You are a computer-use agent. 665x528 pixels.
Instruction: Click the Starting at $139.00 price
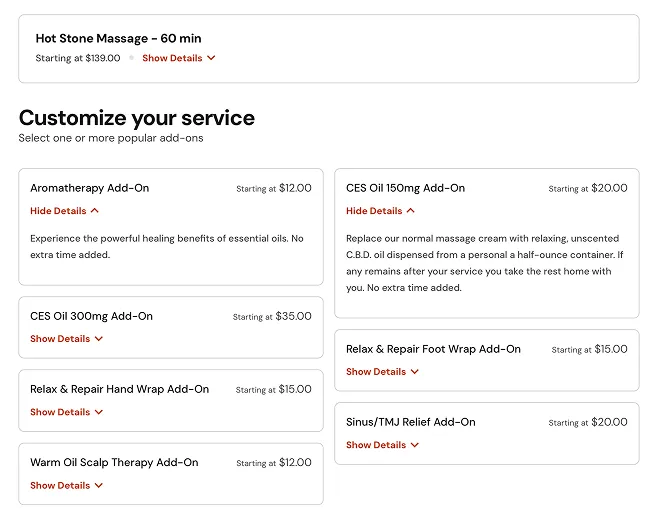click(78, 58)
